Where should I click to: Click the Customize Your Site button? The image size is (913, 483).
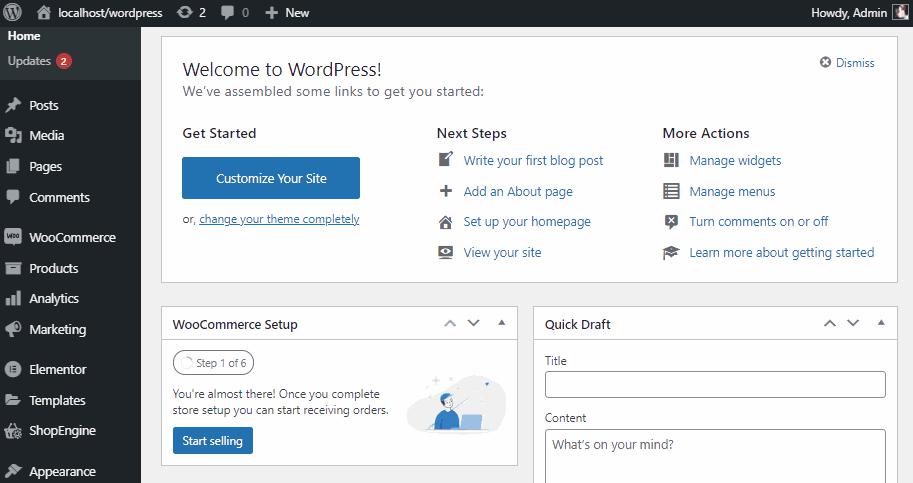pyautogui.click(x=271, y=178)
